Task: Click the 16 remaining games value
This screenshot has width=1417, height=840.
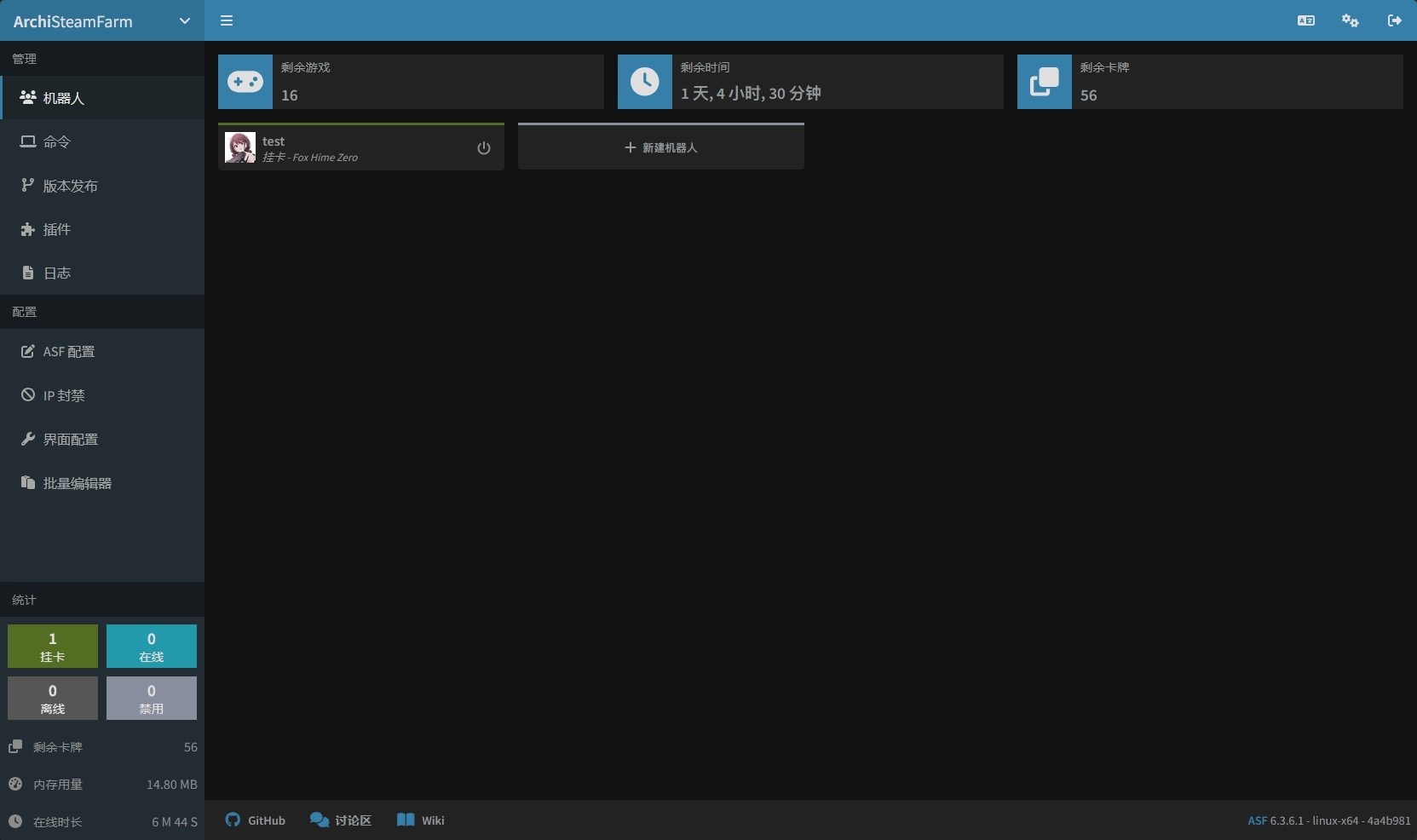Action: (290, 95)
